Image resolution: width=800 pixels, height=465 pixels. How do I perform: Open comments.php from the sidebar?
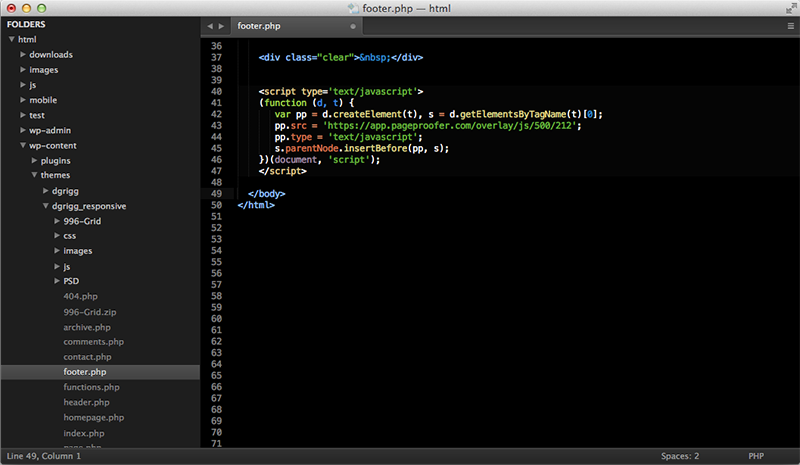pos(93,341)
